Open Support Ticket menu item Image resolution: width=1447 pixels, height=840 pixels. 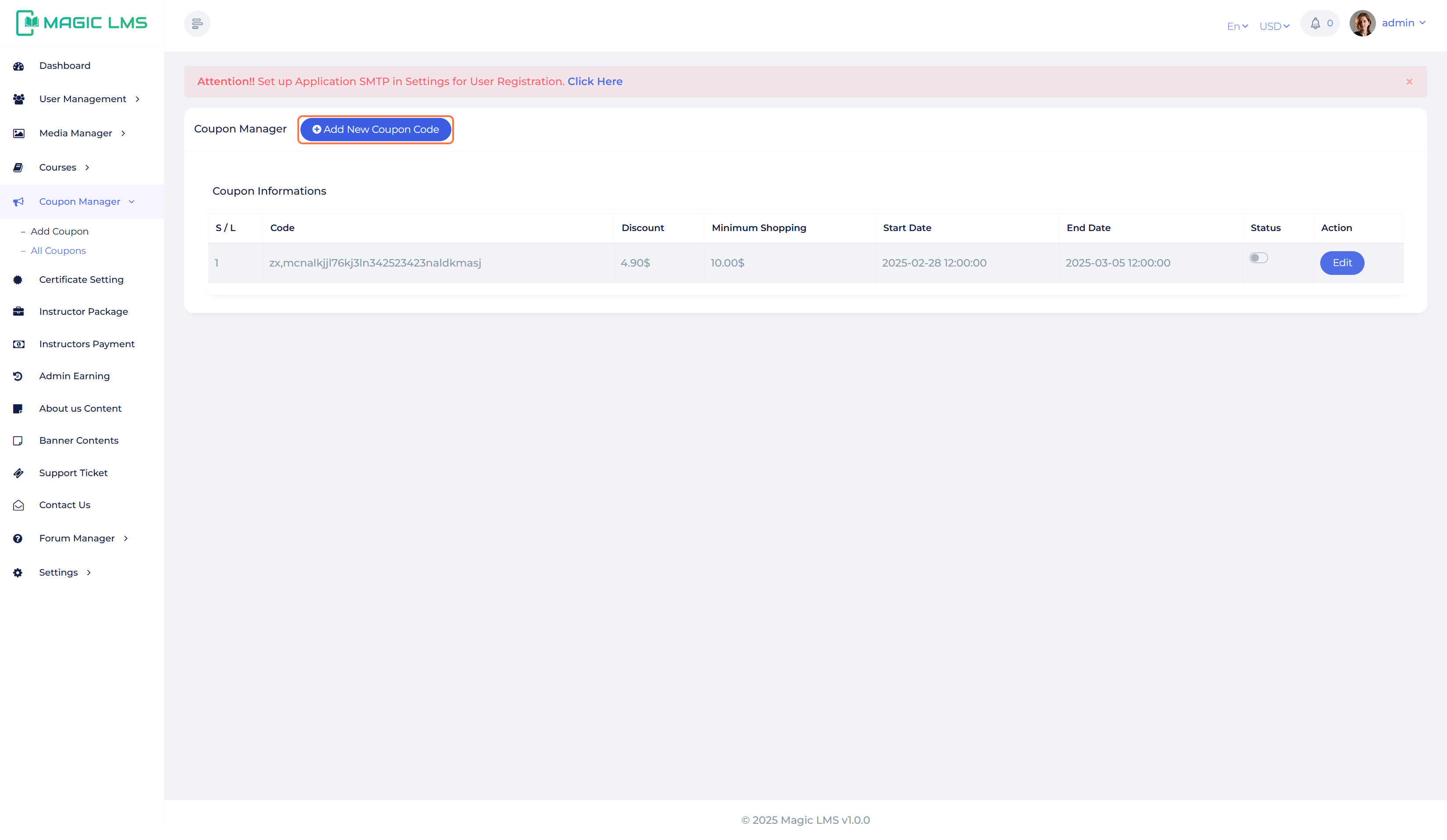point(74,473)
